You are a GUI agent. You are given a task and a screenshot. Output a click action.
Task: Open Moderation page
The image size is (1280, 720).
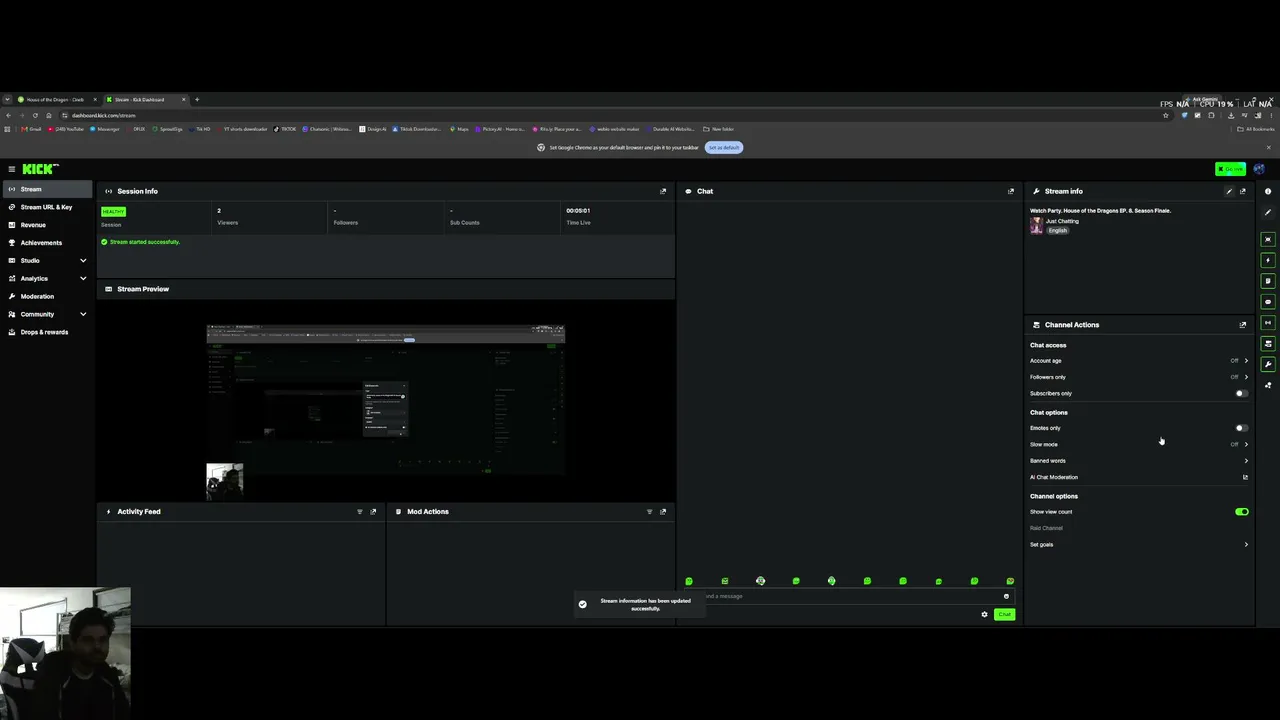[48, 297]
